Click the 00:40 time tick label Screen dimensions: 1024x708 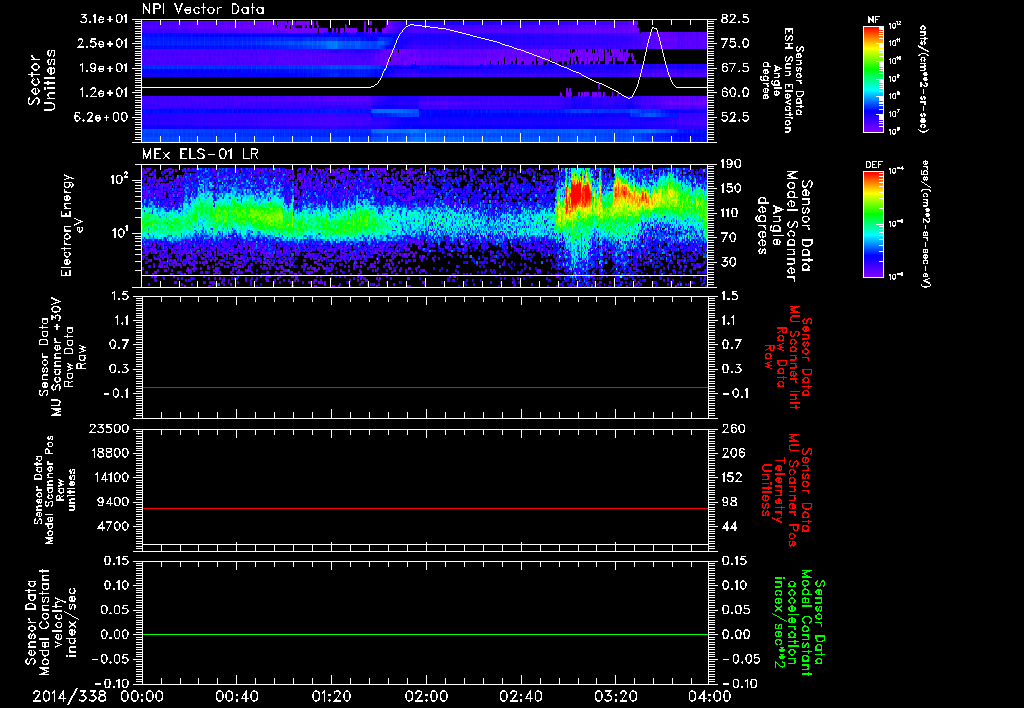tap(236, 696)
